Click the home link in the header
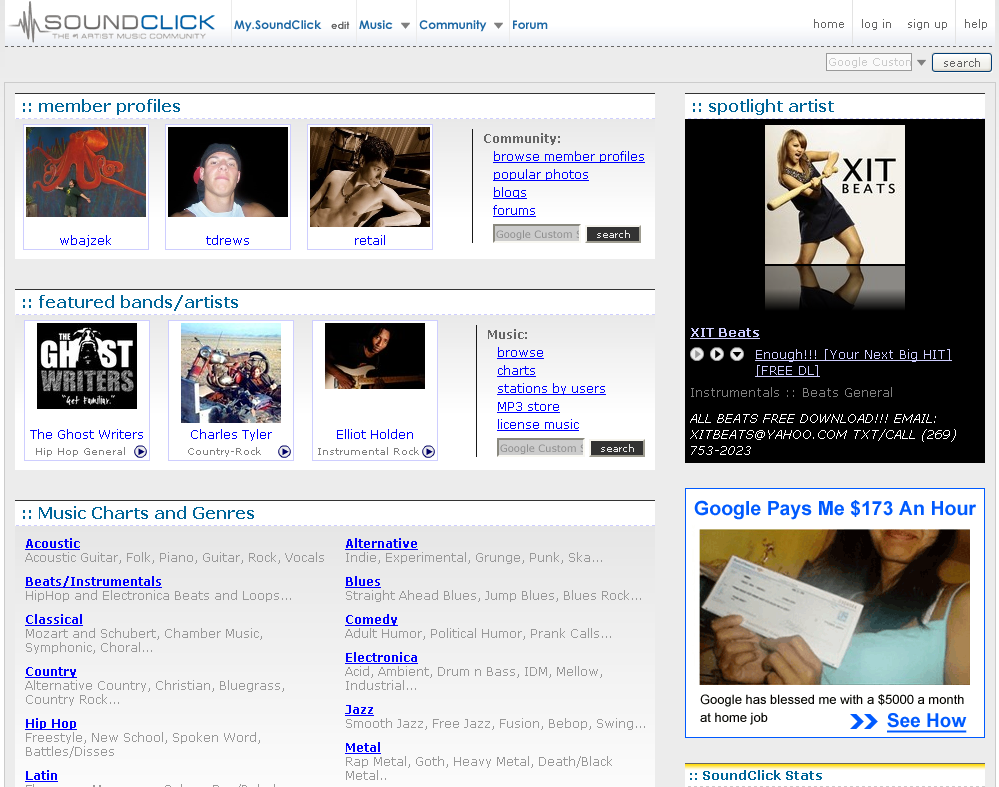The height and width of the screenshot is (787, 999). coord(828,24)
